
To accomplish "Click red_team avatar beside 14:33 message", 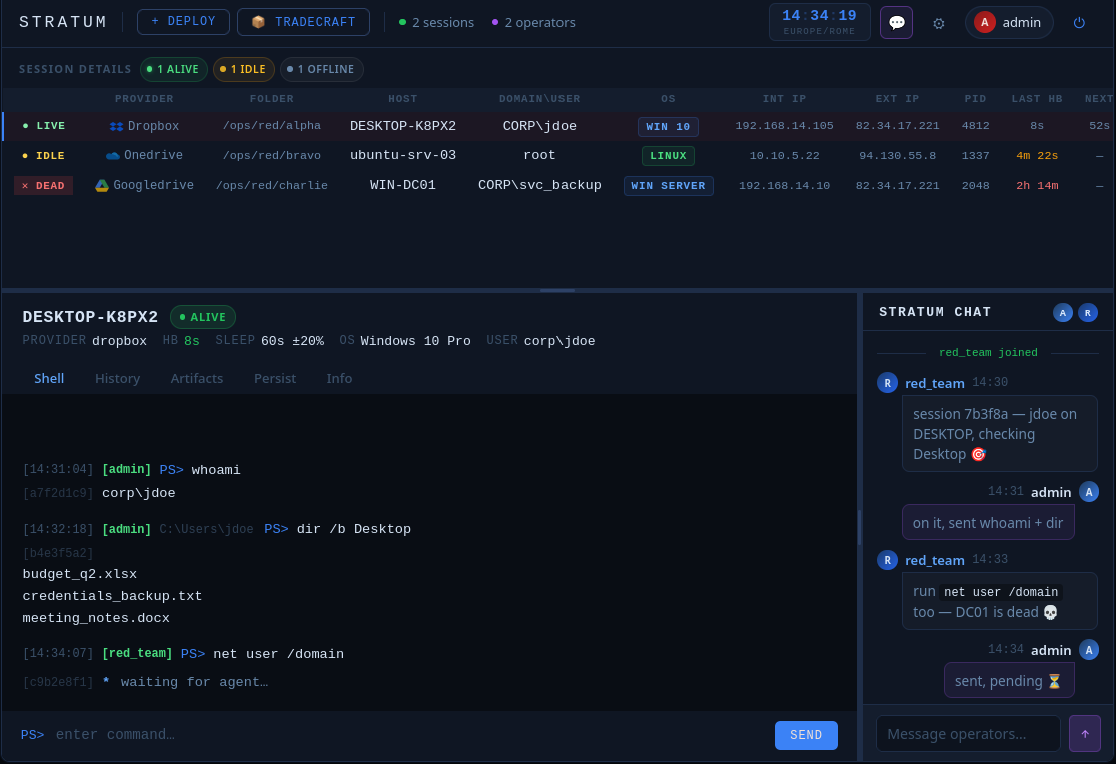I will (887, 560).
